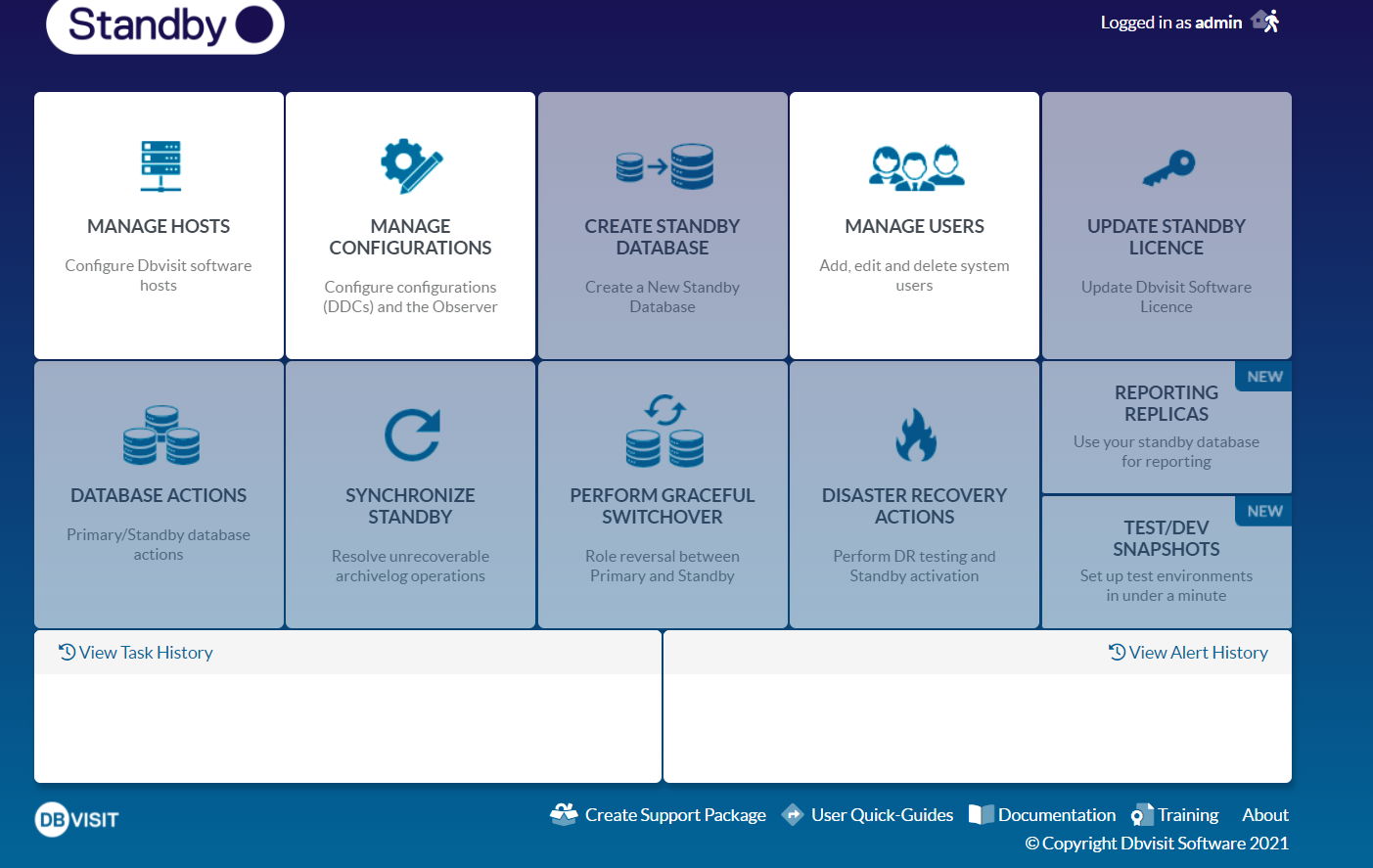
Task: Click the Create Standby Database icon
Action: point(664,165)
